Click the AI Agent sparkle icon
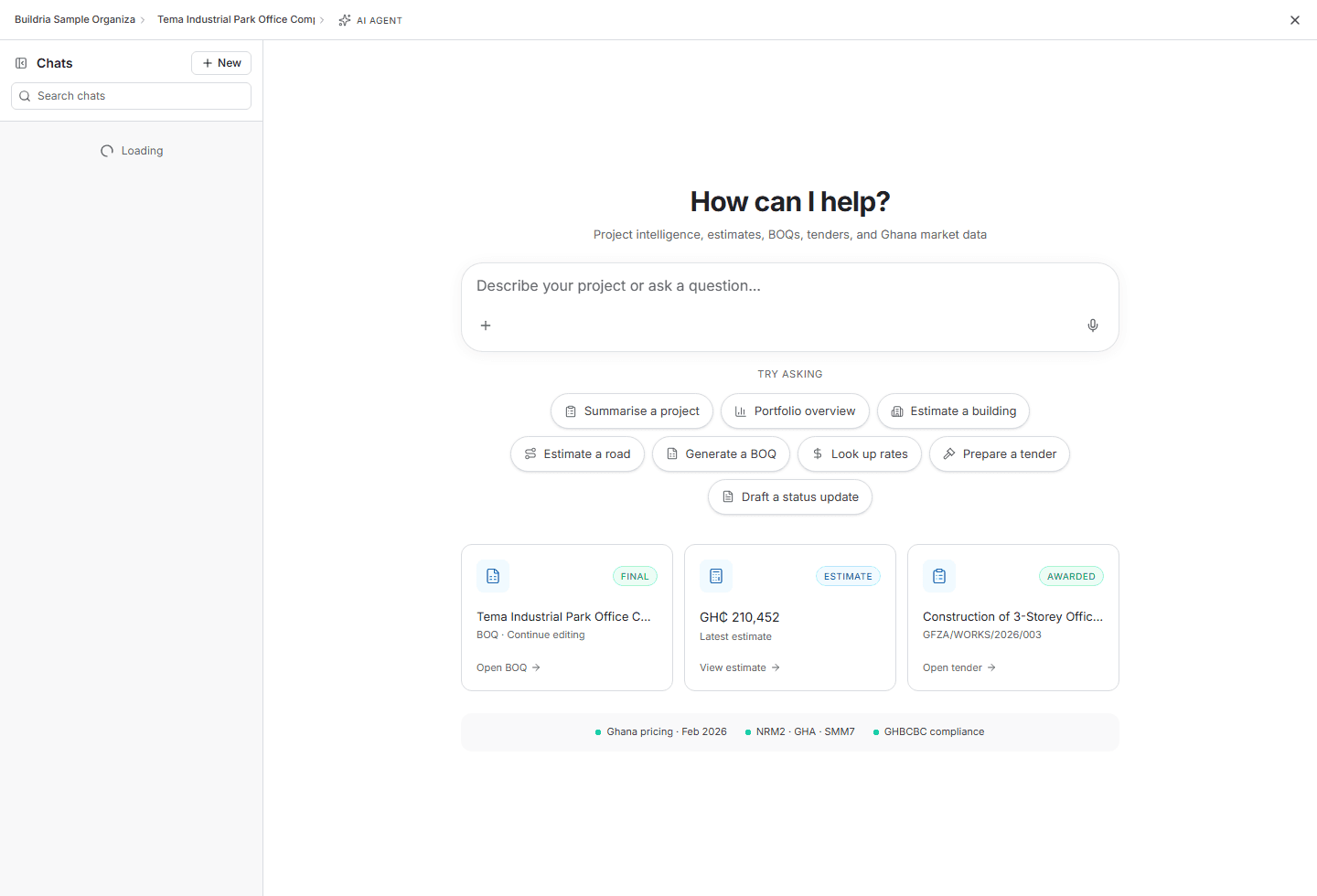1317x896 pixels. click(345, 20)
